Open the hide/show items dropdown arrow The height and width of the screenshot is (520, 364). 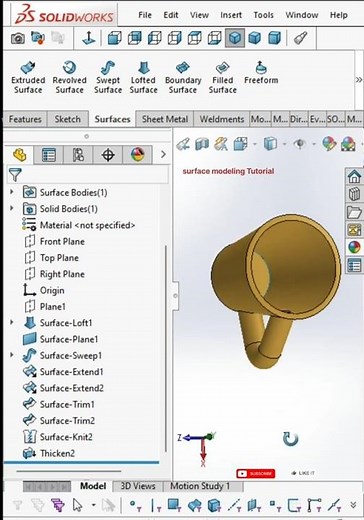point(314,144)
